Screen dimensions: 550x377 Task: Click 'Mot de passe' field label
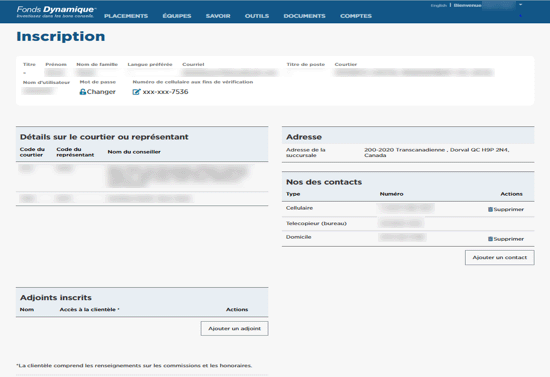point(98,82)
